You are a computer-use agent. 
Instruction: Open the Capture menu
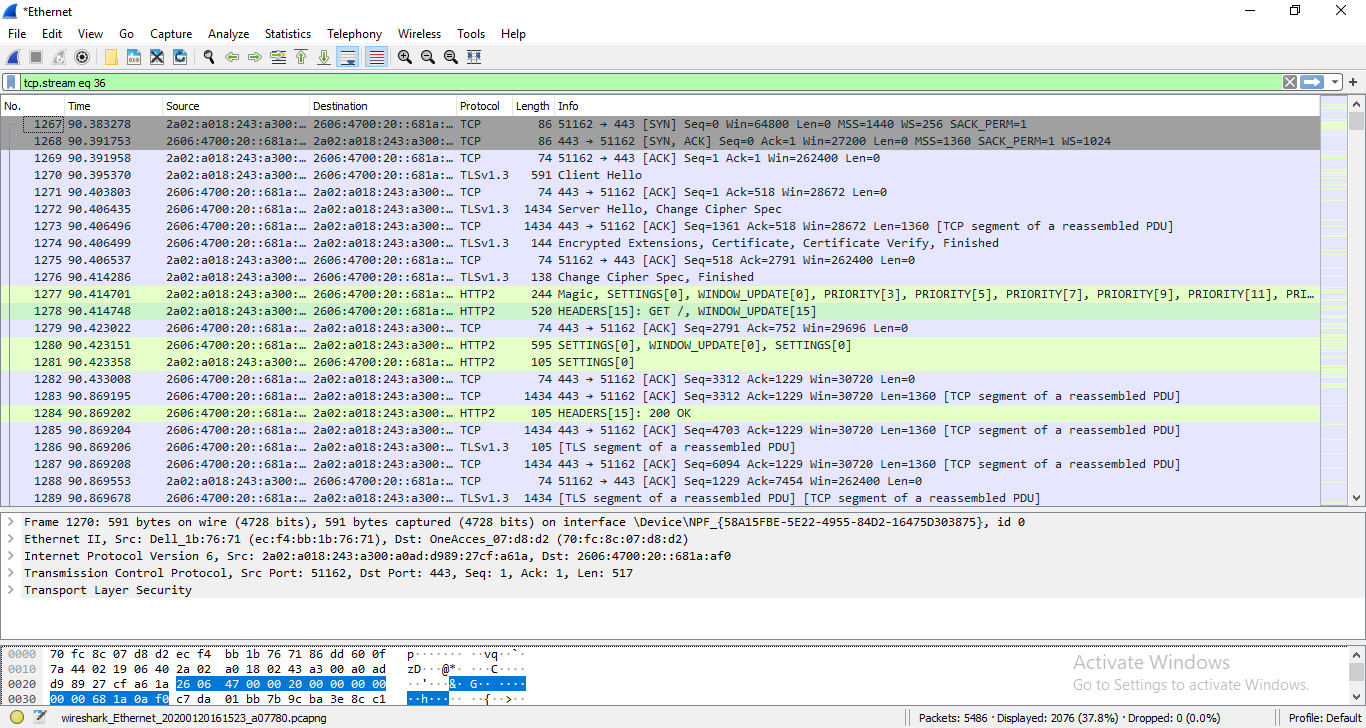[x=171, y=34]
